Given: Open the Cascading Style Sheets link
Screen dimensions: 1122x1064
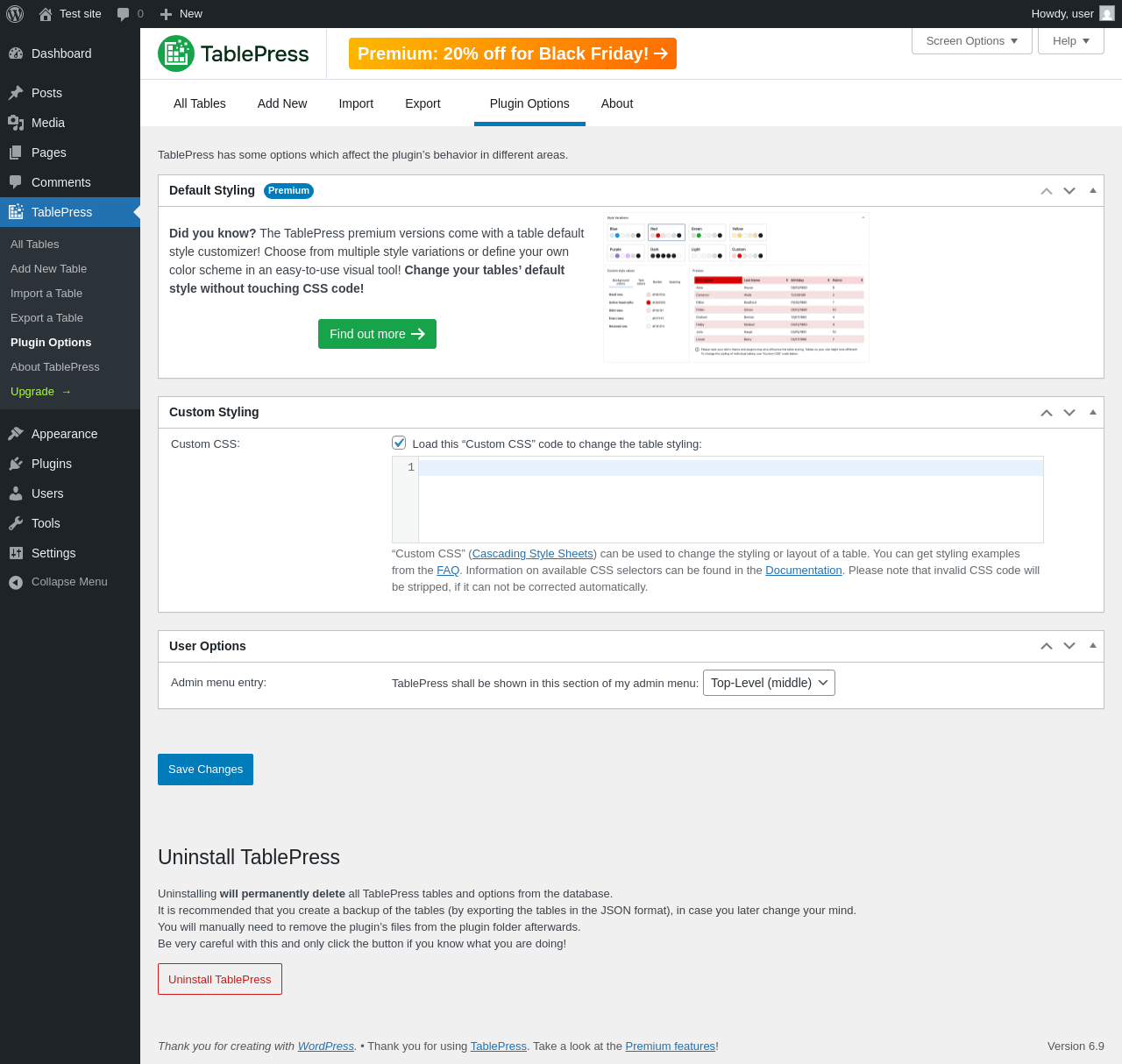Looking at the screenshot, I should (533, 554).
